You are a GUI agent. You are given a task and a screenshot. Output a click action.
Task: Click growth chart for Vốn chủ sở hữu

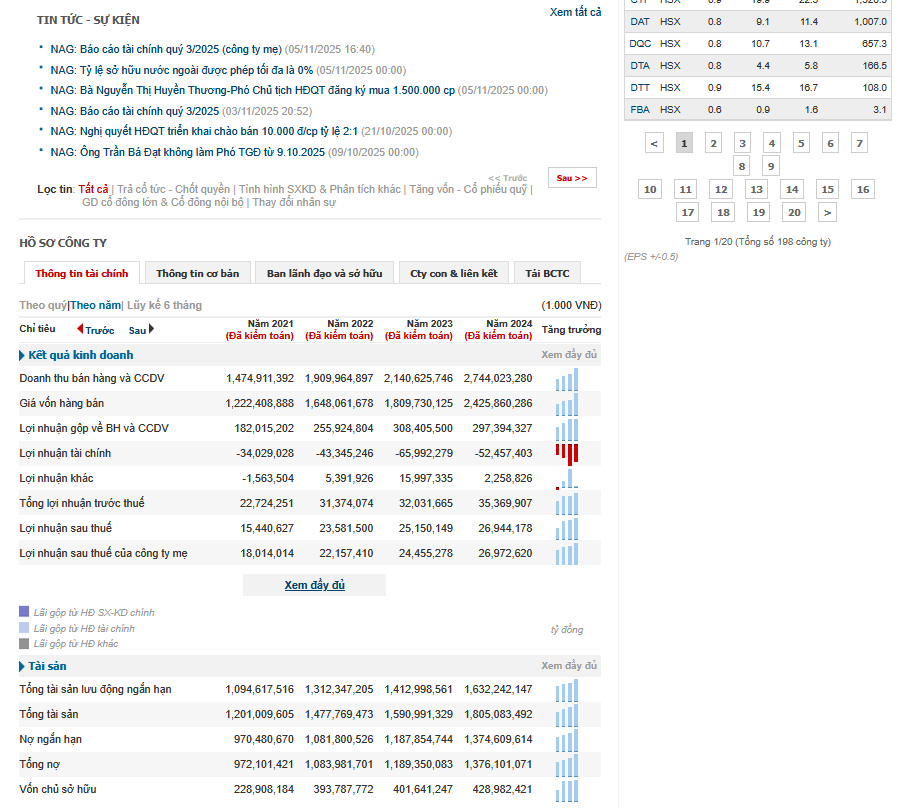tap(567, 791)
